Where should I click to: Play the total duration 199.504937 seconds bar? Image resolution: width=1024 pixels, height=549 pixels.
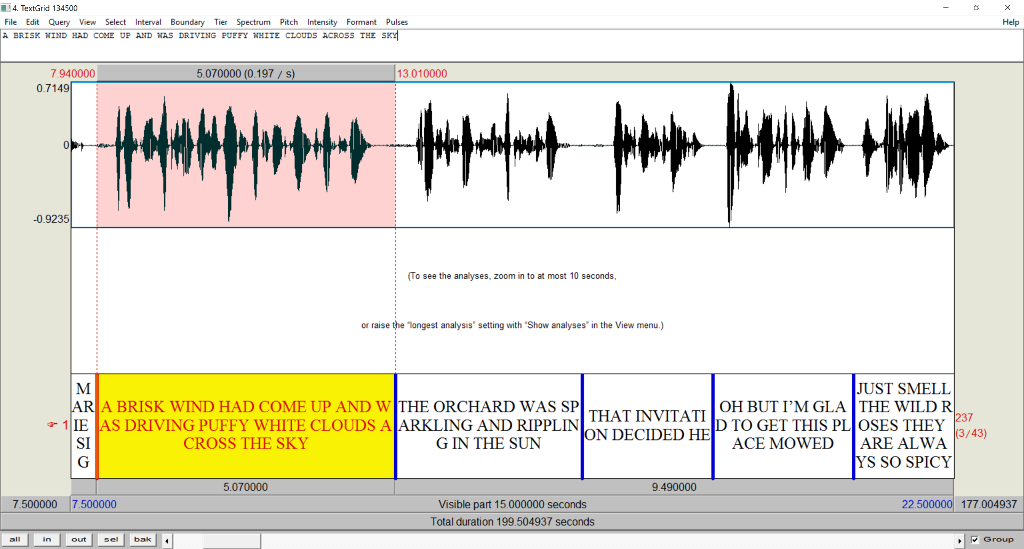point(512,522)
